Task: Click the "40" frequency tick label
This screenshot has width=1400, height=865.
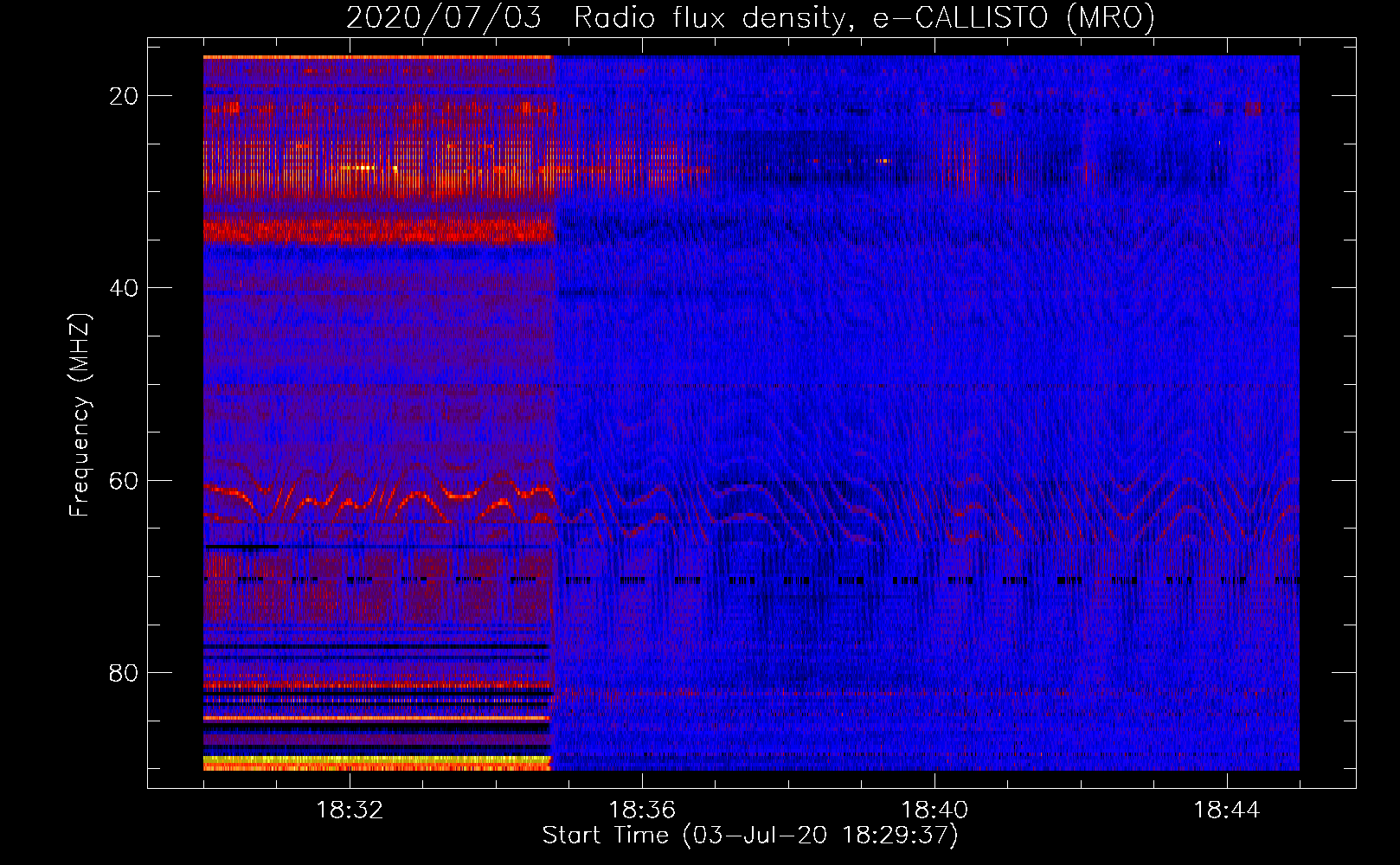Action: (125, 288)
